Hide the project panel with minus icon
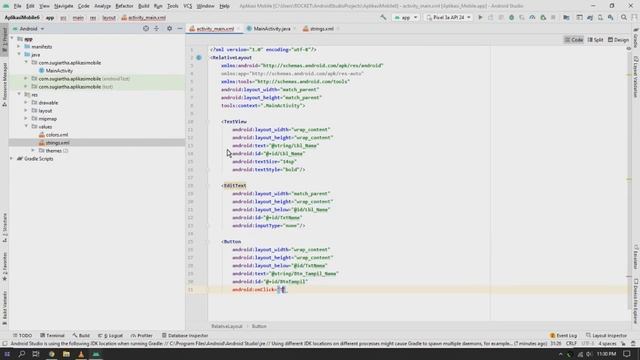This screenshot has height=360, width=640. click(x=180, y=29)
